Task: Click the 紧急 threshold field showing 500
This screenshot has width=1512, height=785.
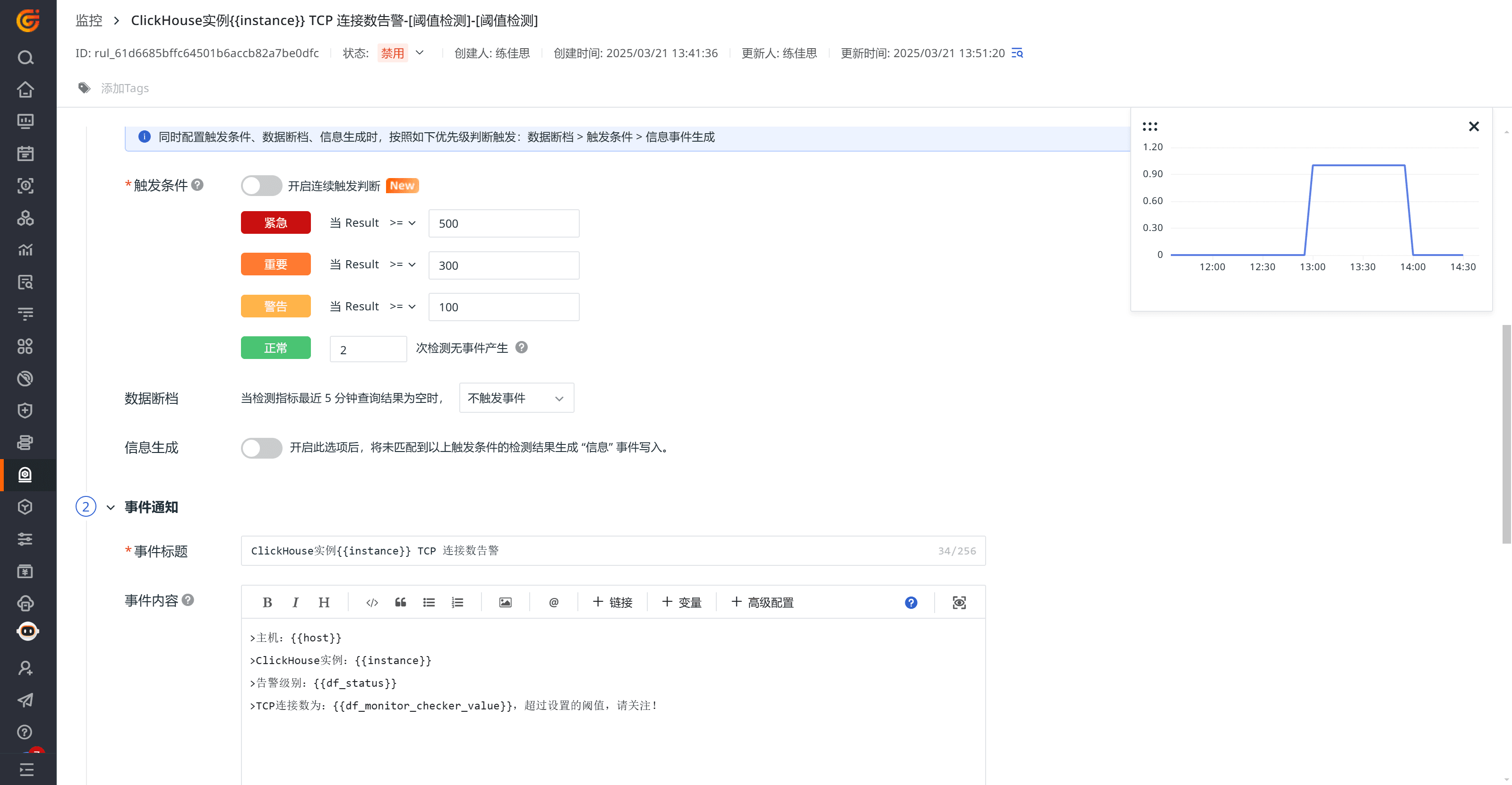Action: 504,223
